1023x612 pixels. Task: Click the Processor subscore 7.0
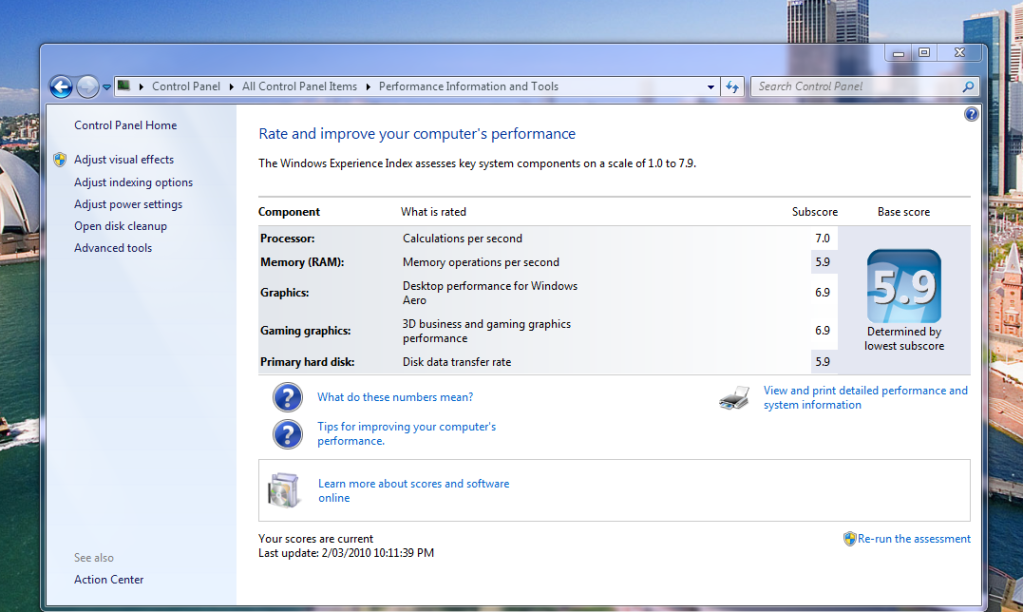coord(823,239)
